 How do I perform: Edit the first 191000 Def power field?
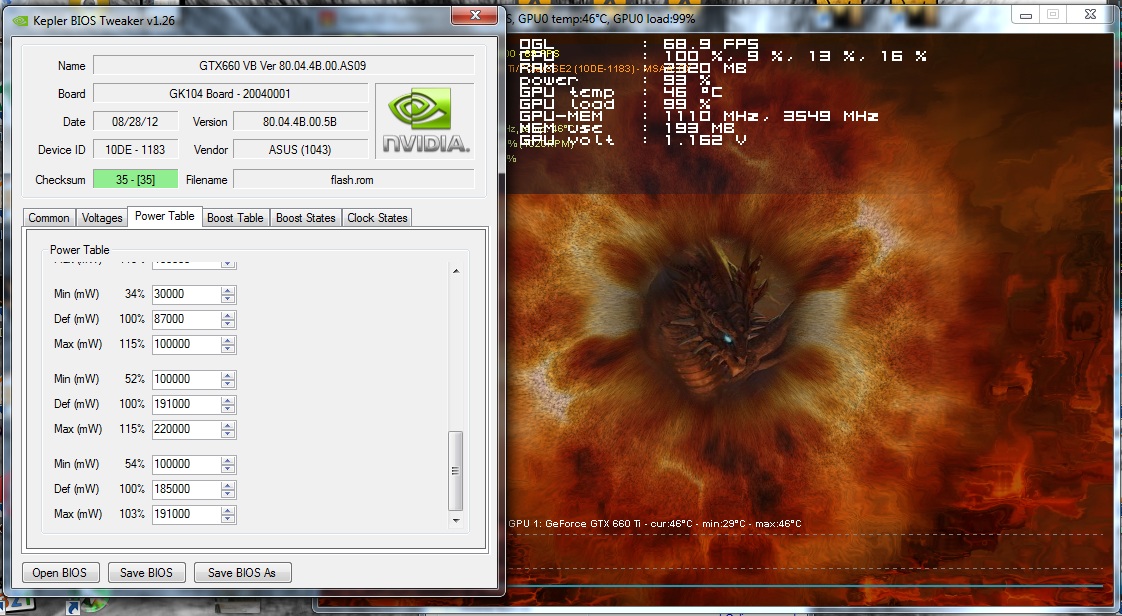(186, 404)
